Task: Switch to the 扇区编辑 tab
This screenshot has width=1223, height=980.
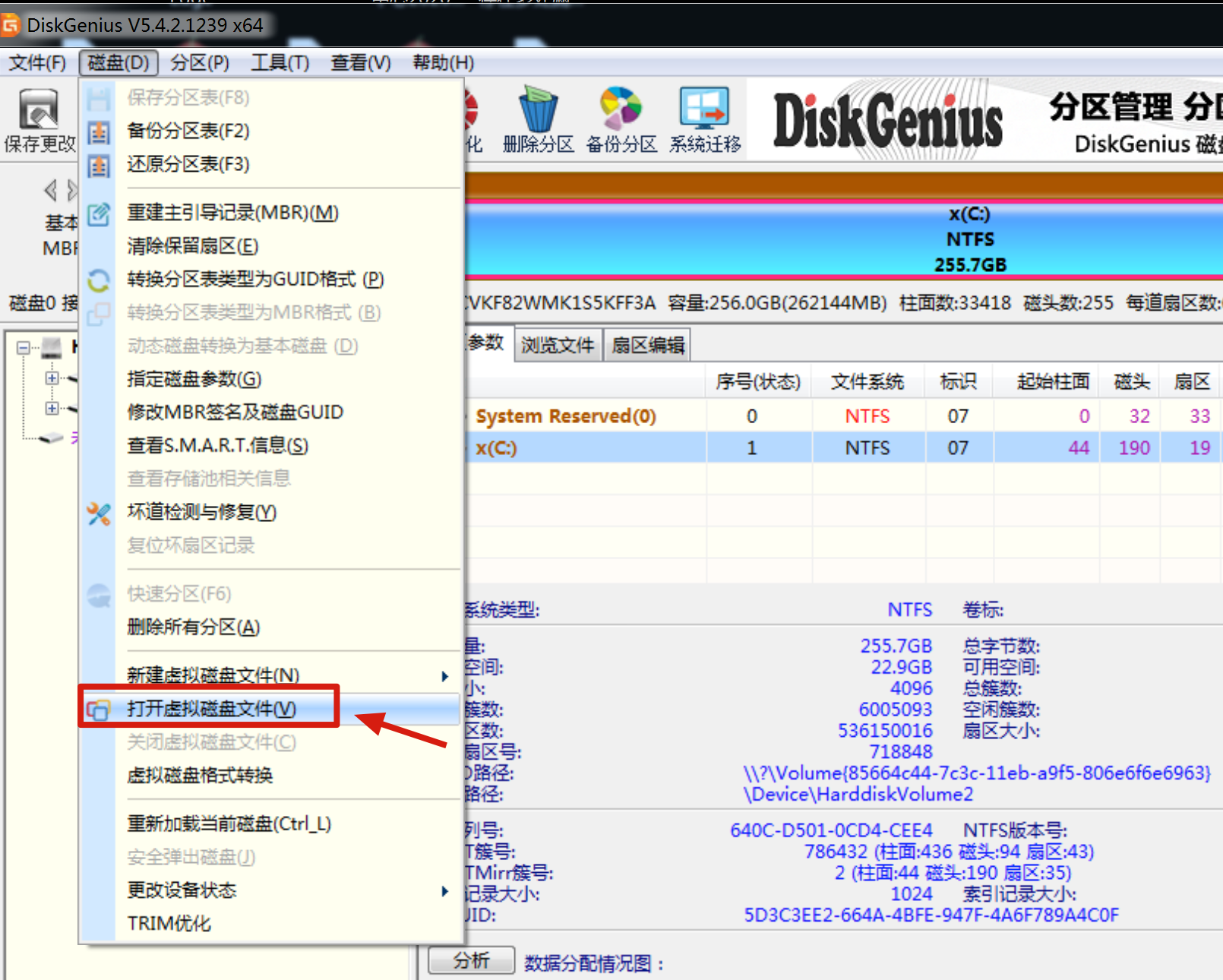Action: [x=648, y=346]
